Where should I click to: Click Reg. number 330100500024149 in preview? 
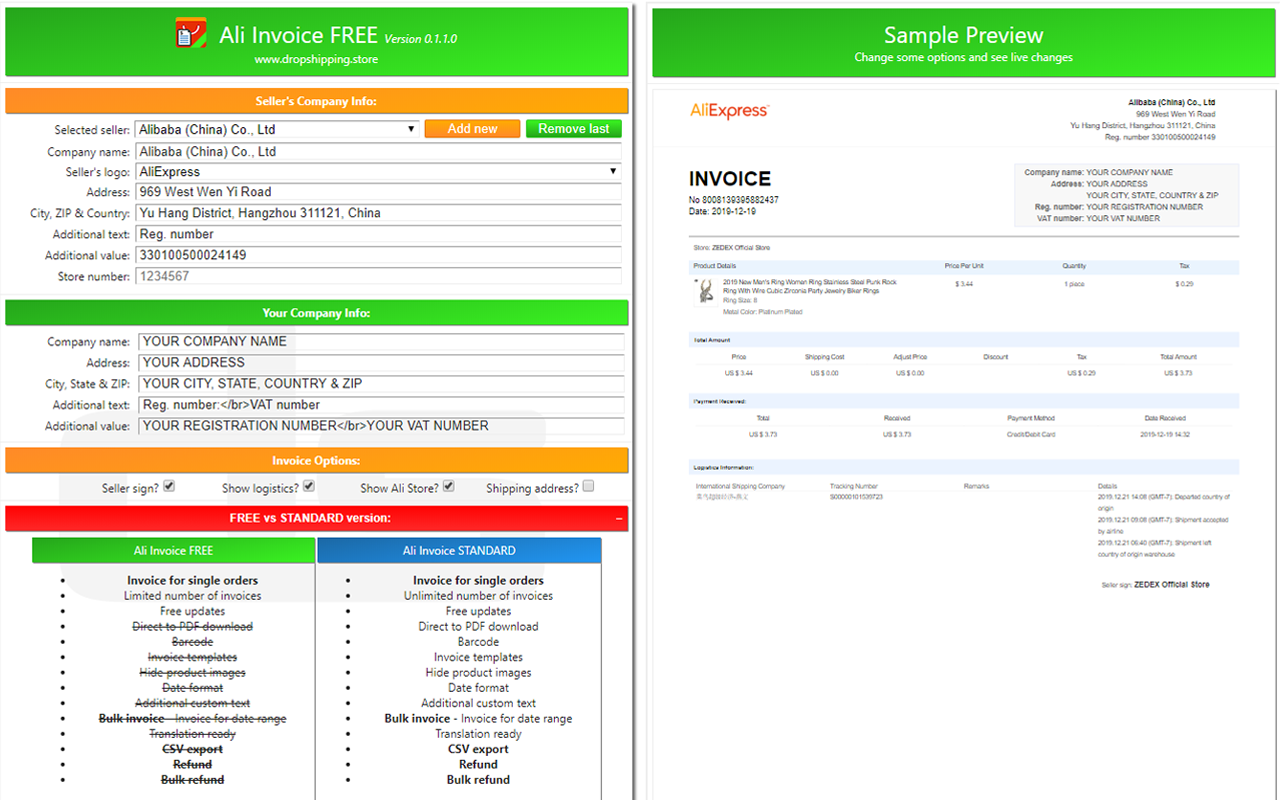(x=1160, y=137)
